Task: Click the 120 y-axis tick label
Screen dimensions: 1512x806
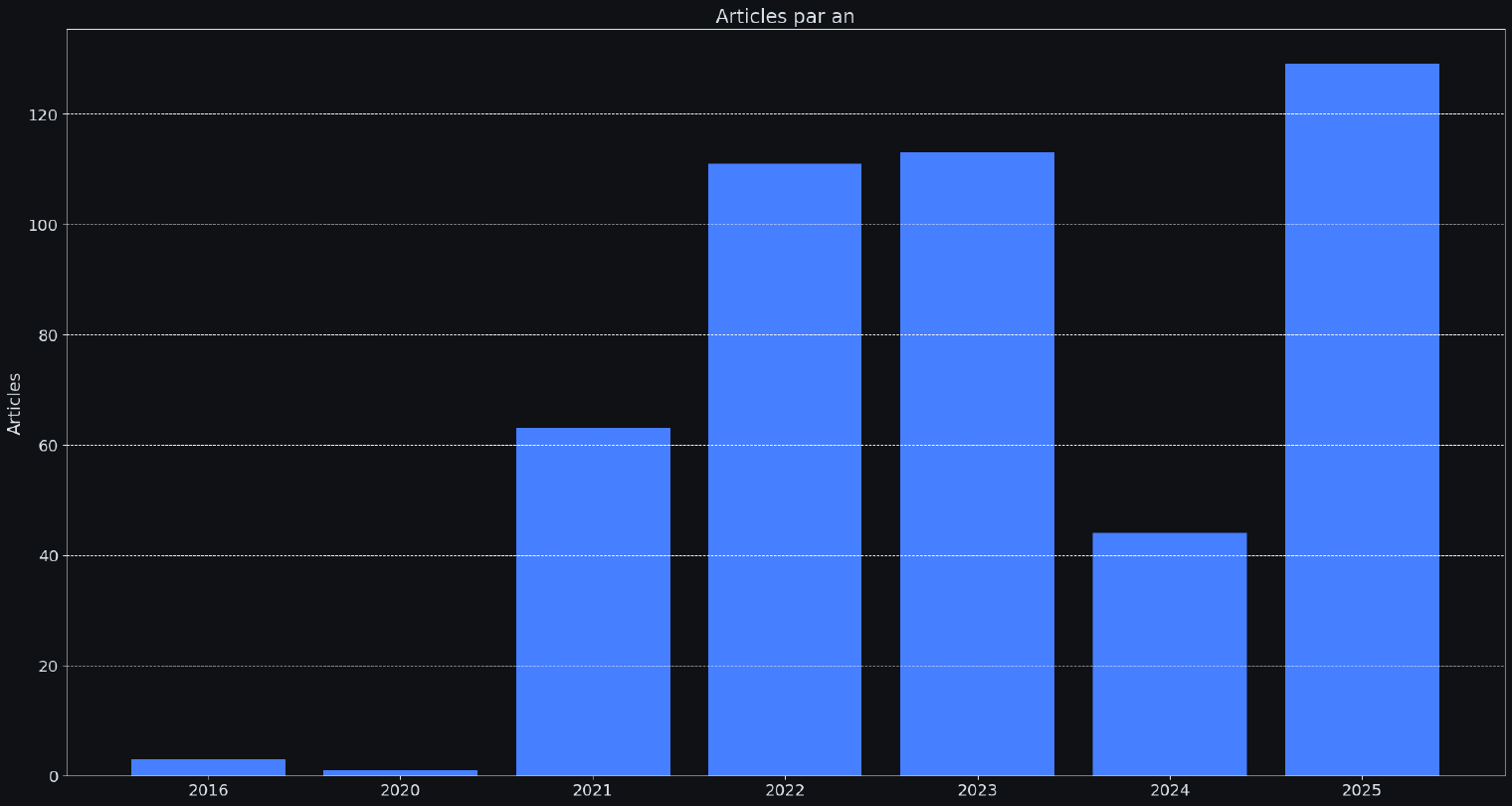Action: [43, 114]
